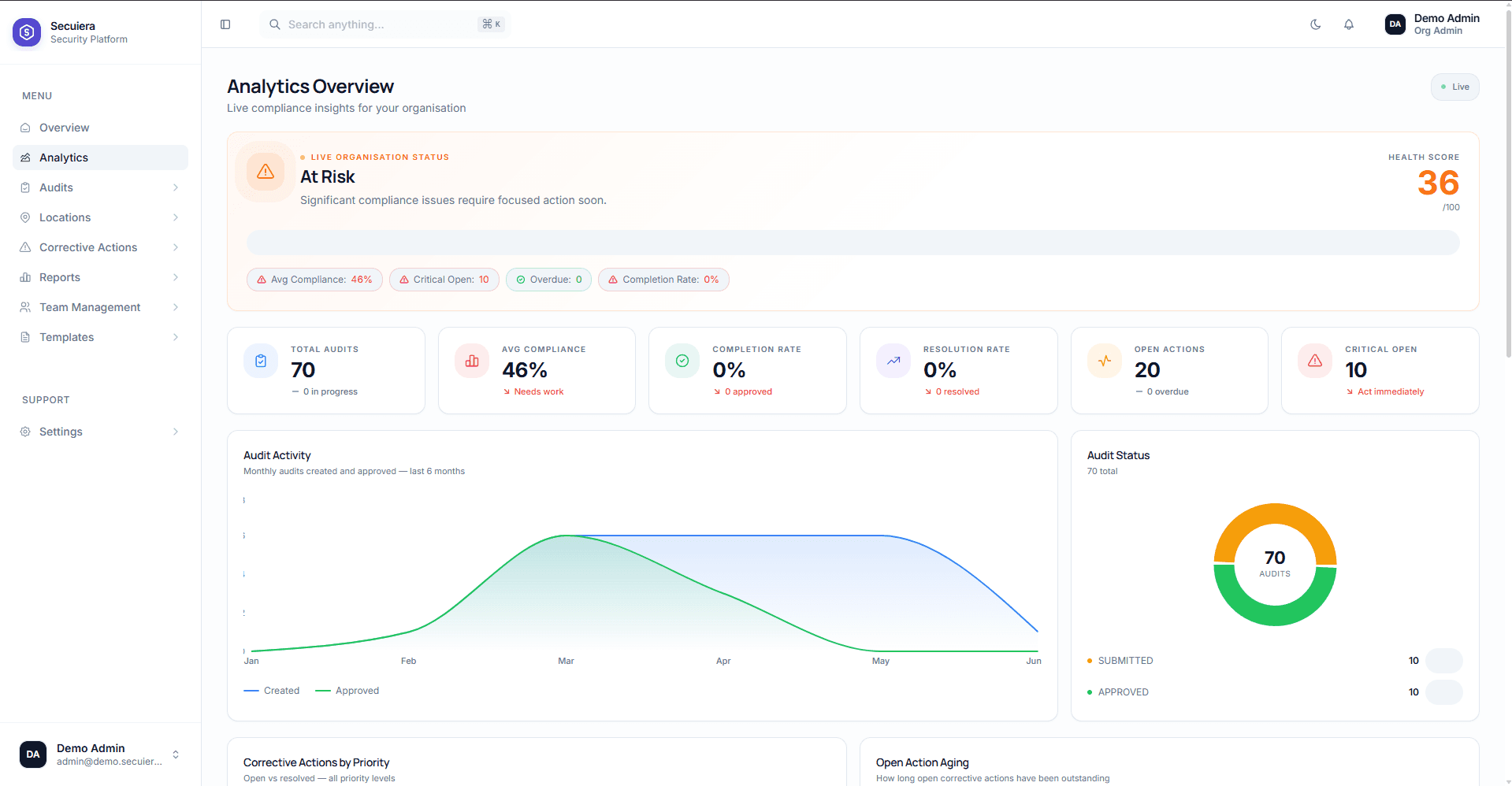
Task: Click the health score value 36
Action: [x=1438, y=184]
